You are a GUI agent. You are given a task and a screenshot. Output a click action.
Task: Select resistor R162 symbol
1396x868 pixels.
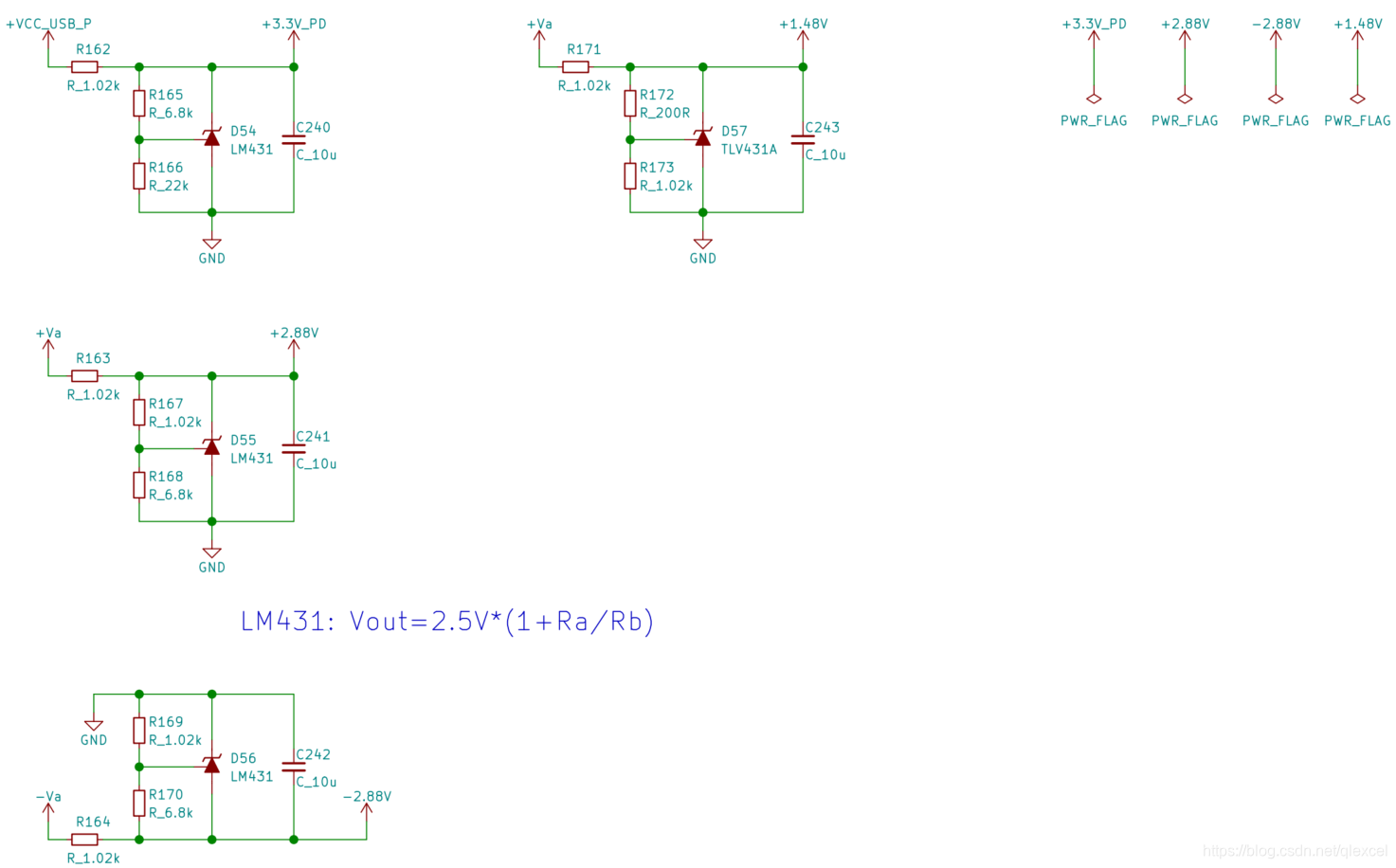point(84,67)
